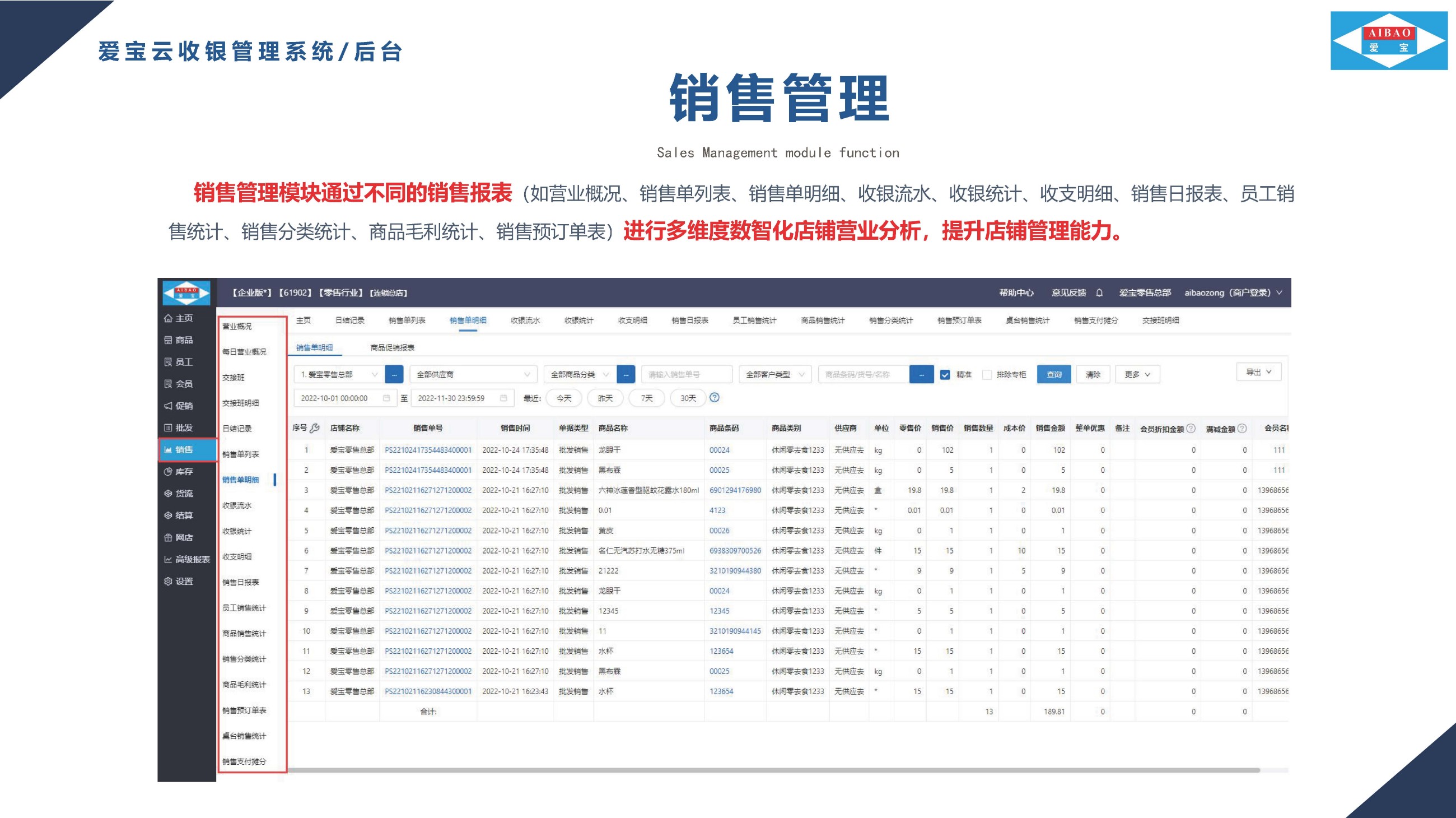Expand the 导出 export dropdown
This screenshot has height=818, width=1456.
1259,372
